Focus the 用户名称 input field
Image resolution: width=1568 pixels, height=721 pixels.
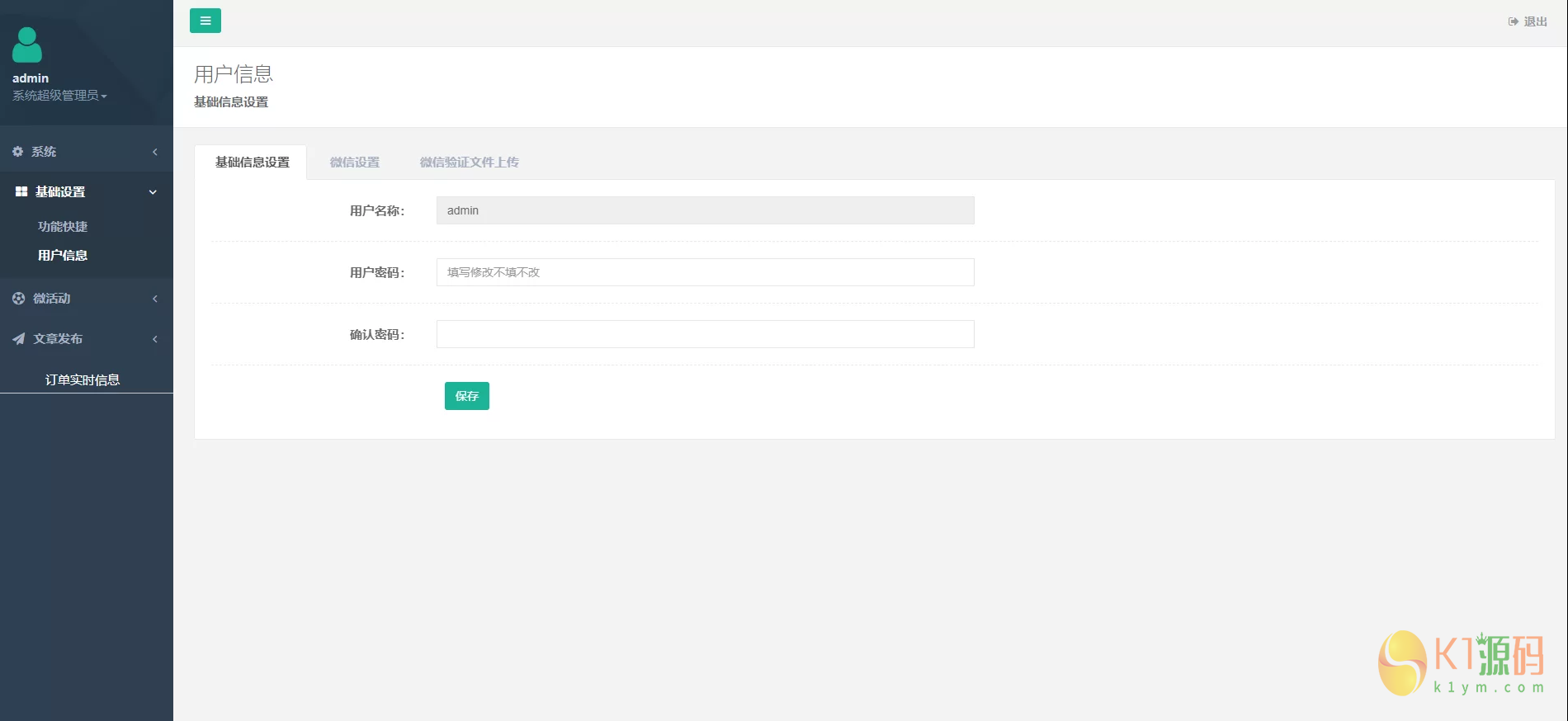[x=706, y=210]
